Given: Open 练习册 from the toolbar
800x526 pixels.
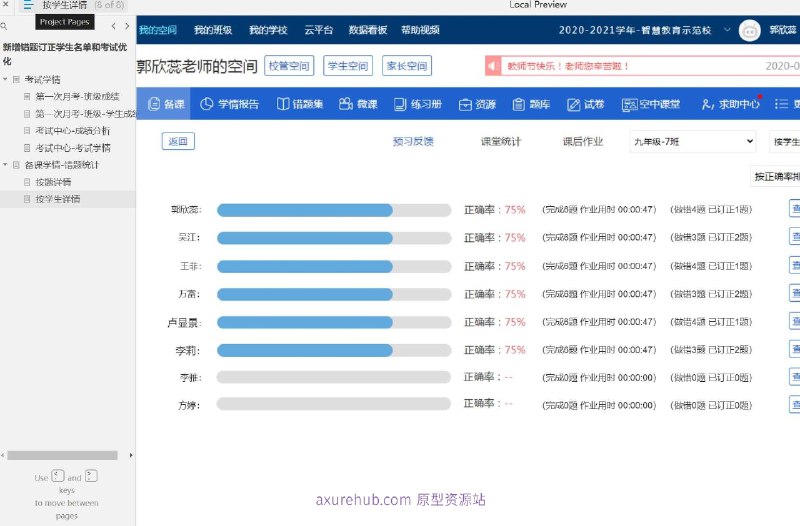Looking at the screenshot, I should coord(417,104).
